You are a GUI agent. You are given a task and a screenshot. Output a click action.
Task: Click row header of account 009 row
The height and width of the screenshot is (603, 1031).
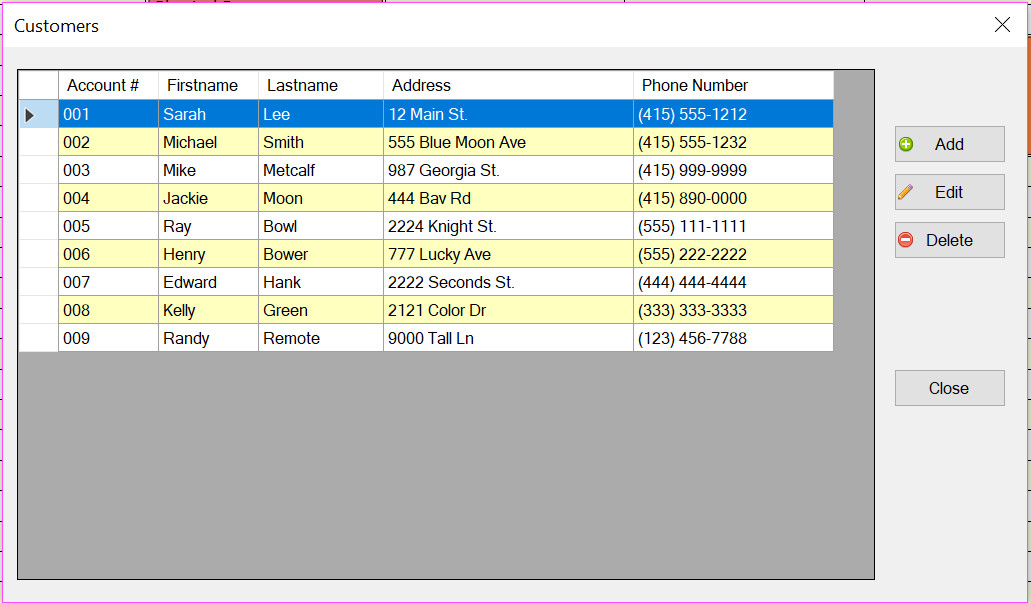point(39,338)
